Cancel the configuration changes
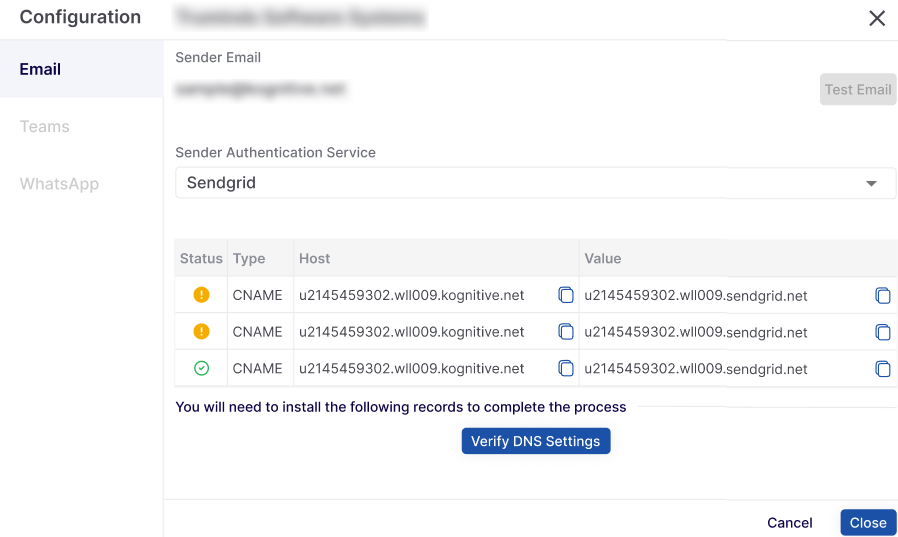Image resolution: width=898 pixels, height=537 pixels. pyautogui.click(x=789, y=523)
